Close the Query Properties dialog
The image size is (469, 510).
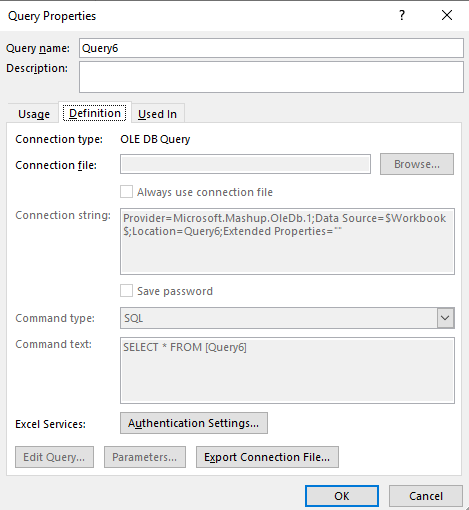pyautogui.click(x=447, y=15)
